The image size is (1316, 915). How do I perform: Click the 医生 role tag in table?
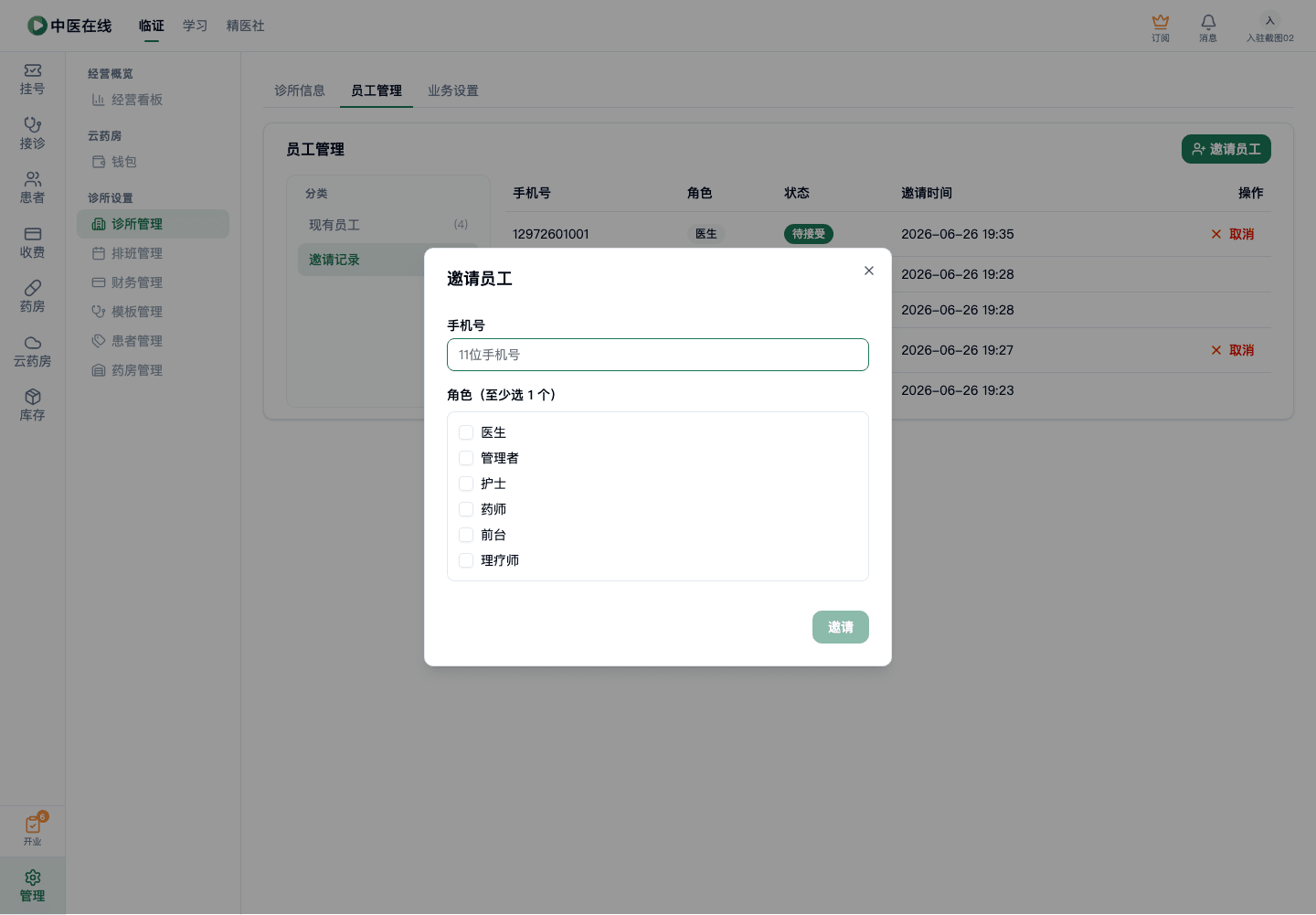(706, 234)
